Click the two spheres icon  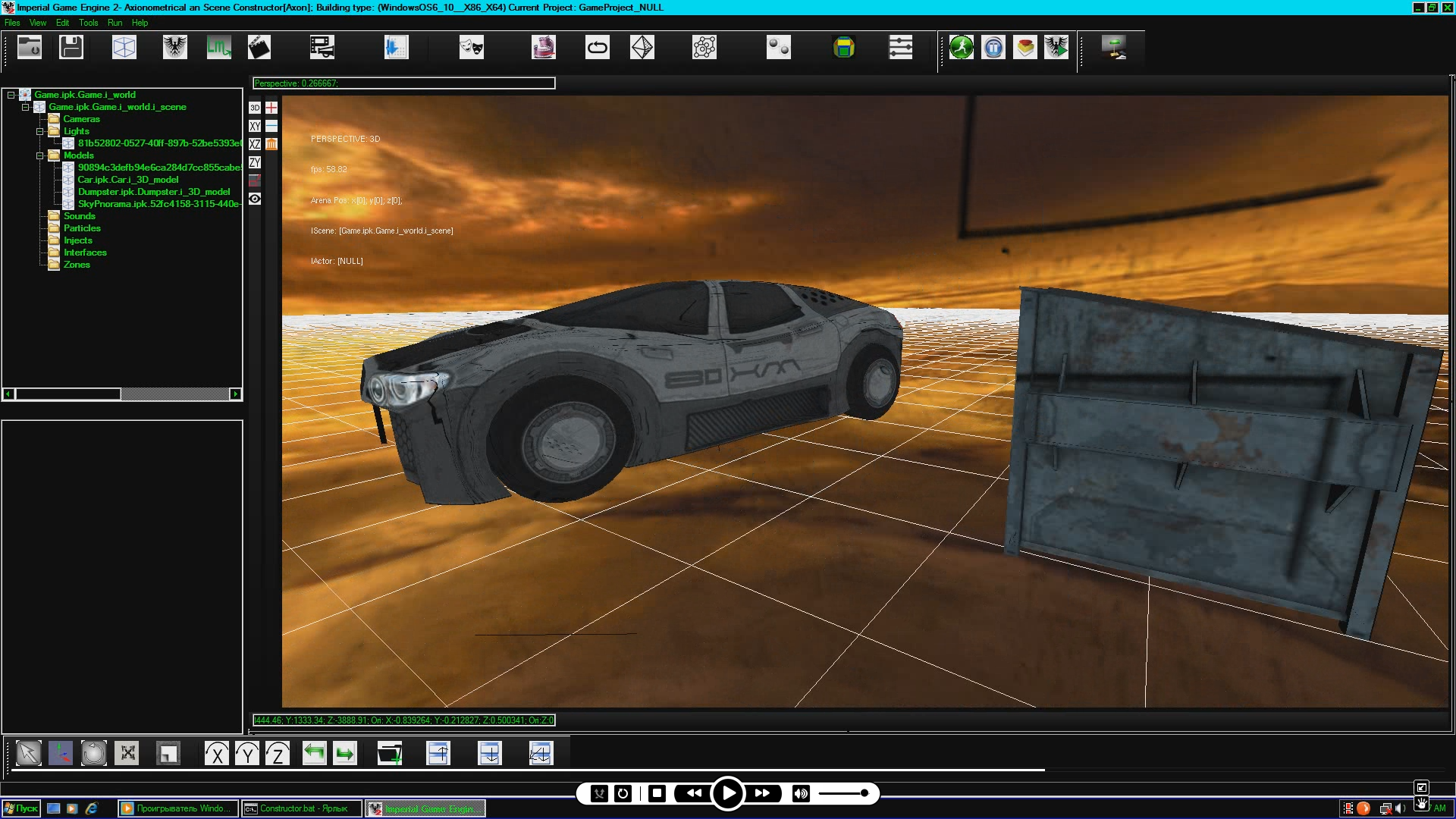click(x=779, y=47)
